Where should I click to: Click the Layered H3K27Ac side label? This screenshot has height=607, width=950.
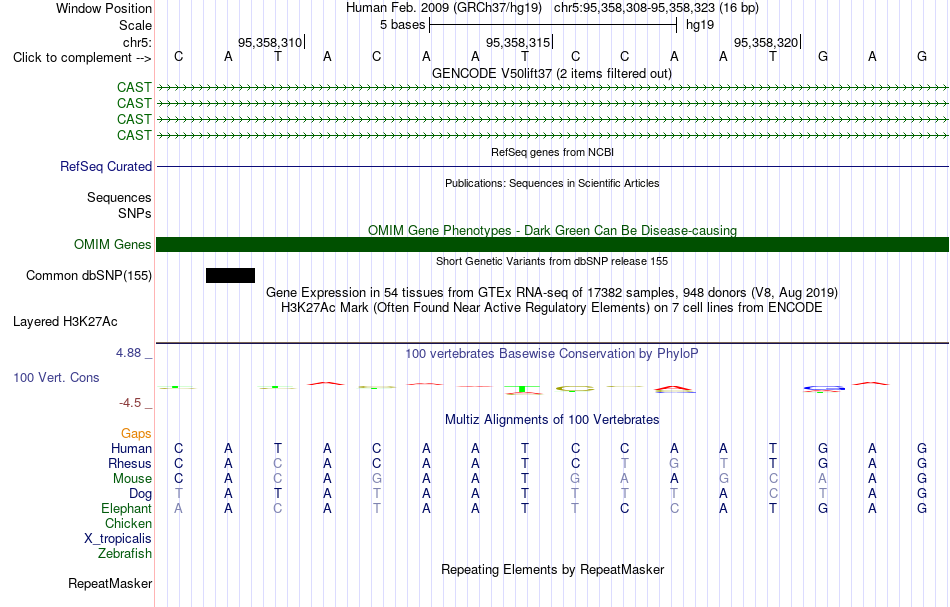coord(65,322)
